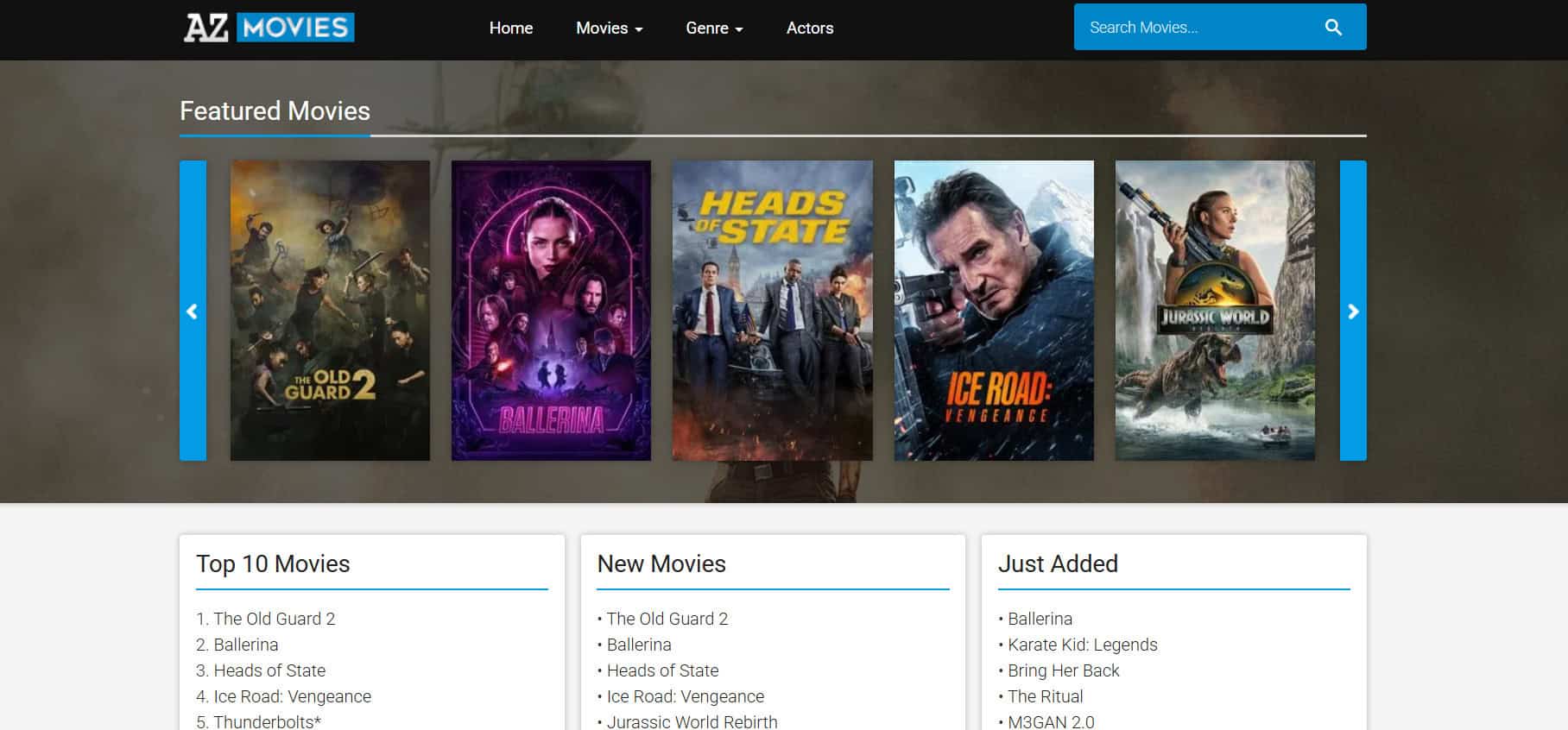Open the Movies dropdown menu
Image resolution: width=1568 pixels, height=730 pixels.
pos(609,28)
